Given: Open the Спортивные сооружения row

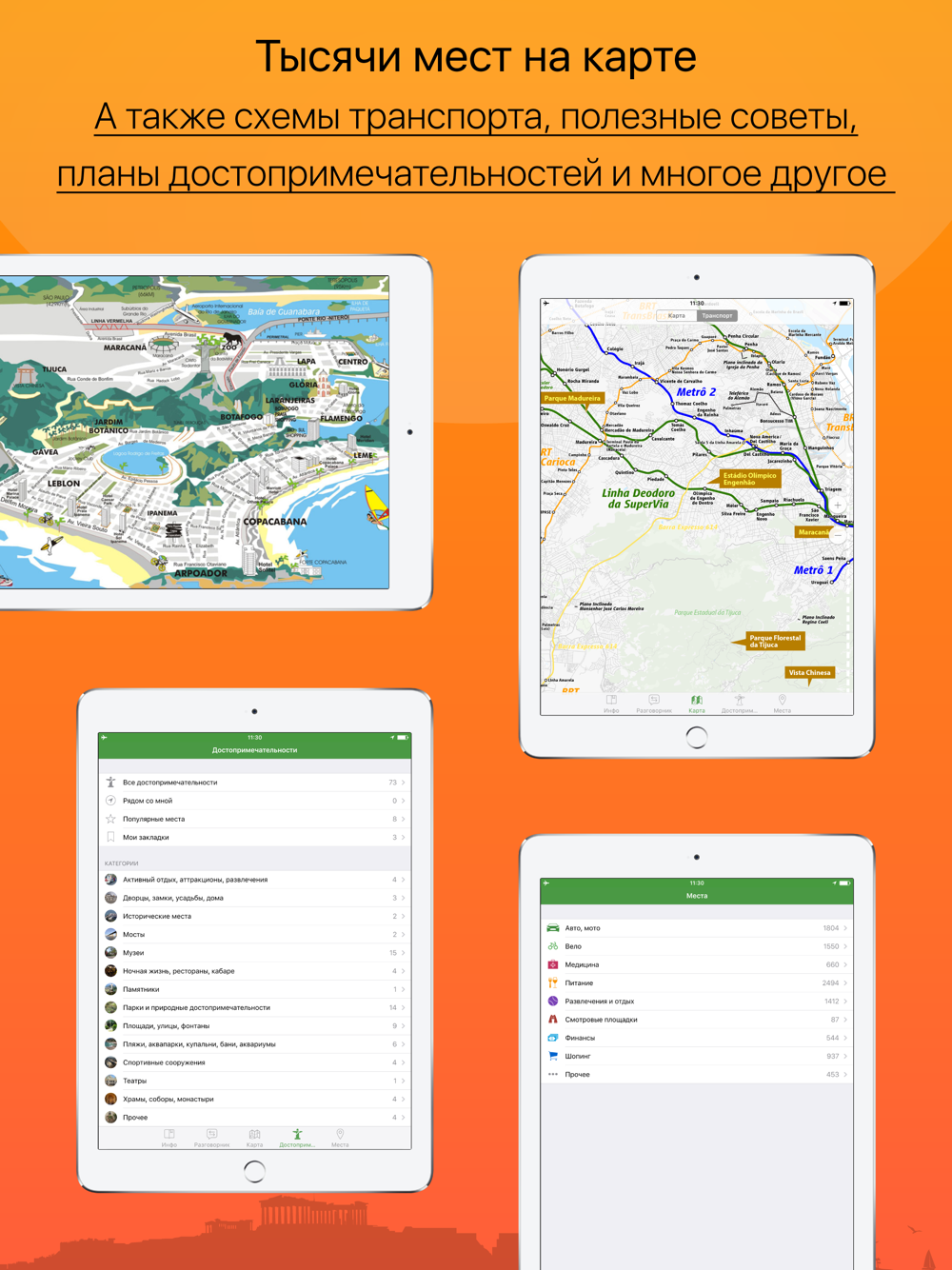Looking at the screenshot, I should pos(254,1062).
